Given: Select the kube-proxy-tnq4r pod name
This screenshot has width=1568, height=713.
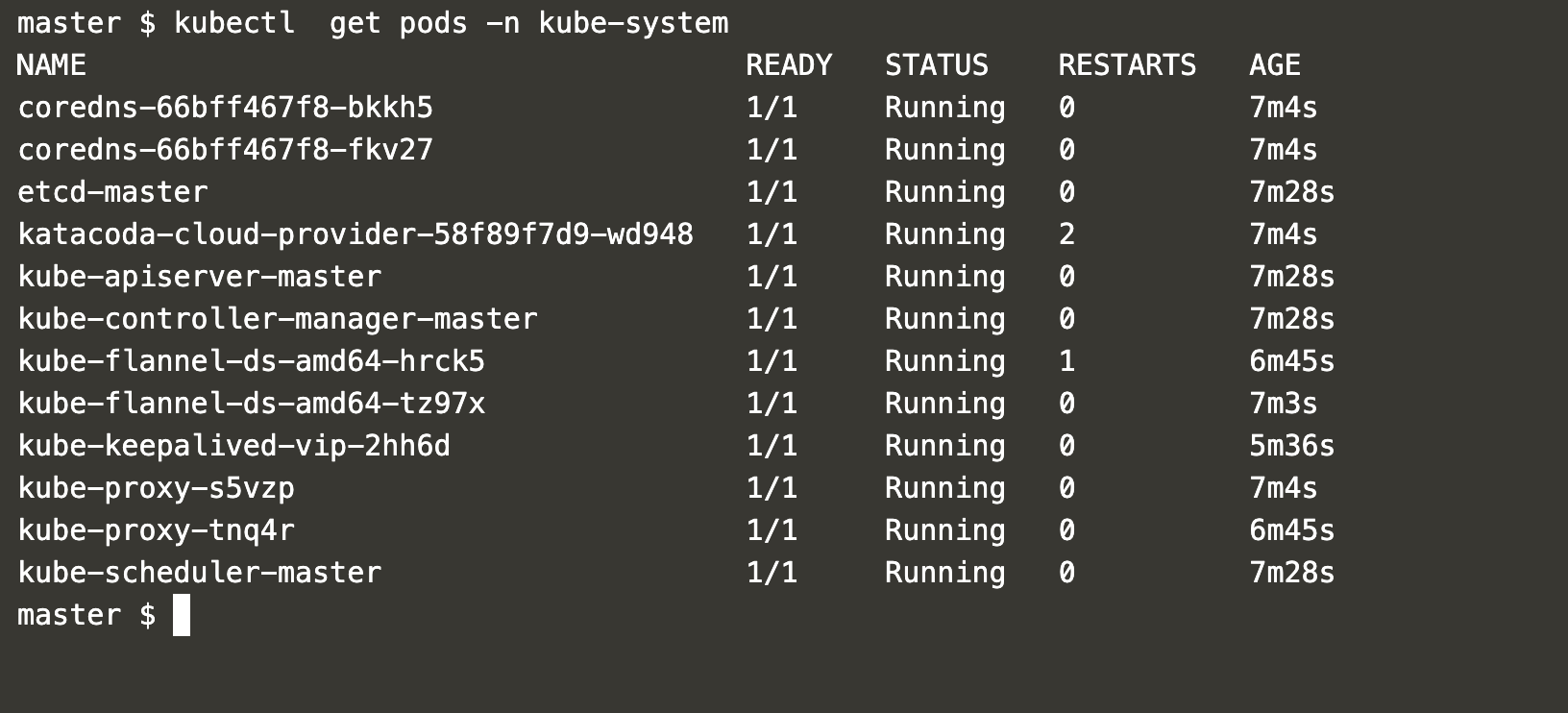Looking at the screenshot, I should (156, 530).
